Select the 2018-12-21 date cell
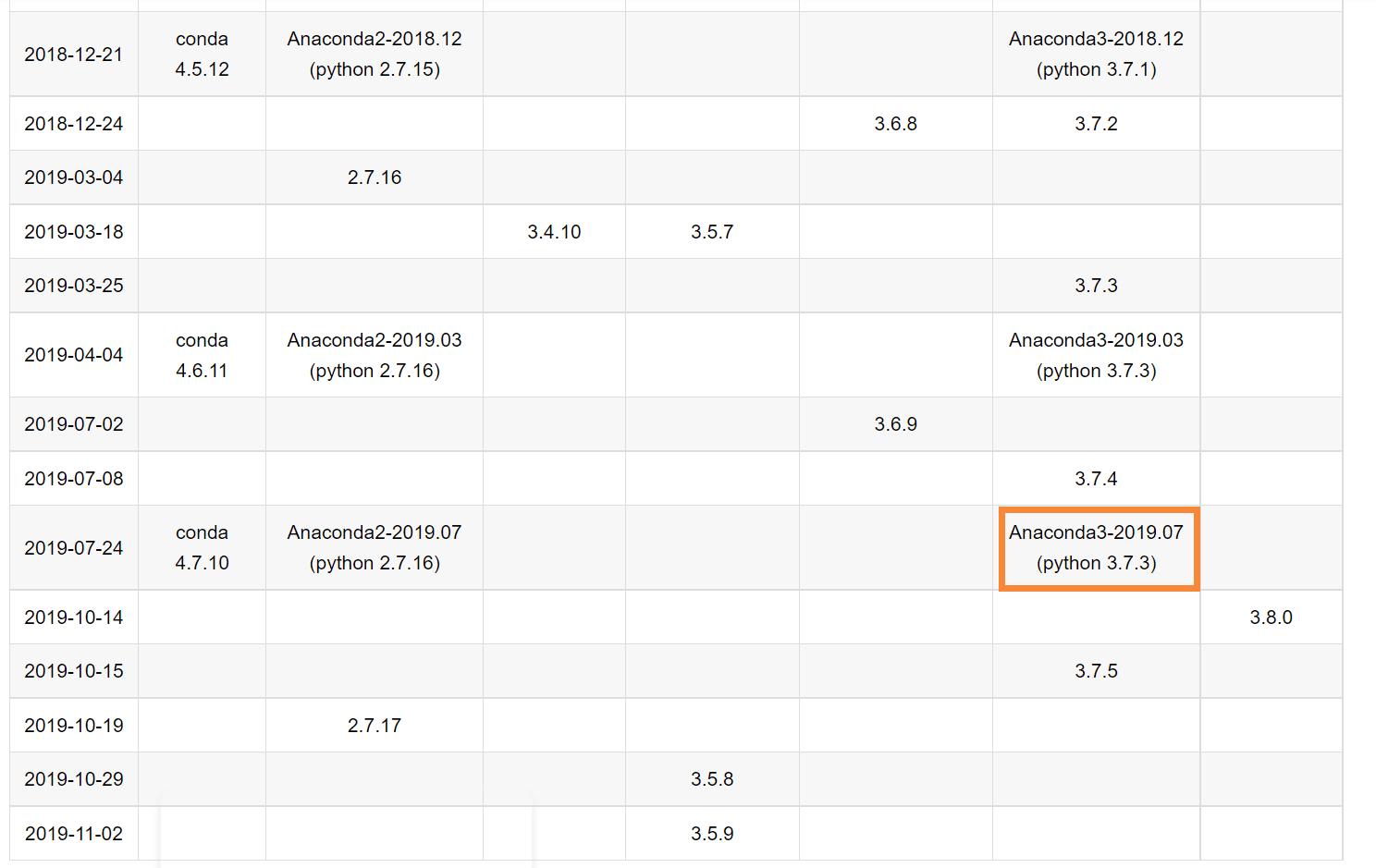The width and height of the screenshot is (1376, 868). coord(74,55)
